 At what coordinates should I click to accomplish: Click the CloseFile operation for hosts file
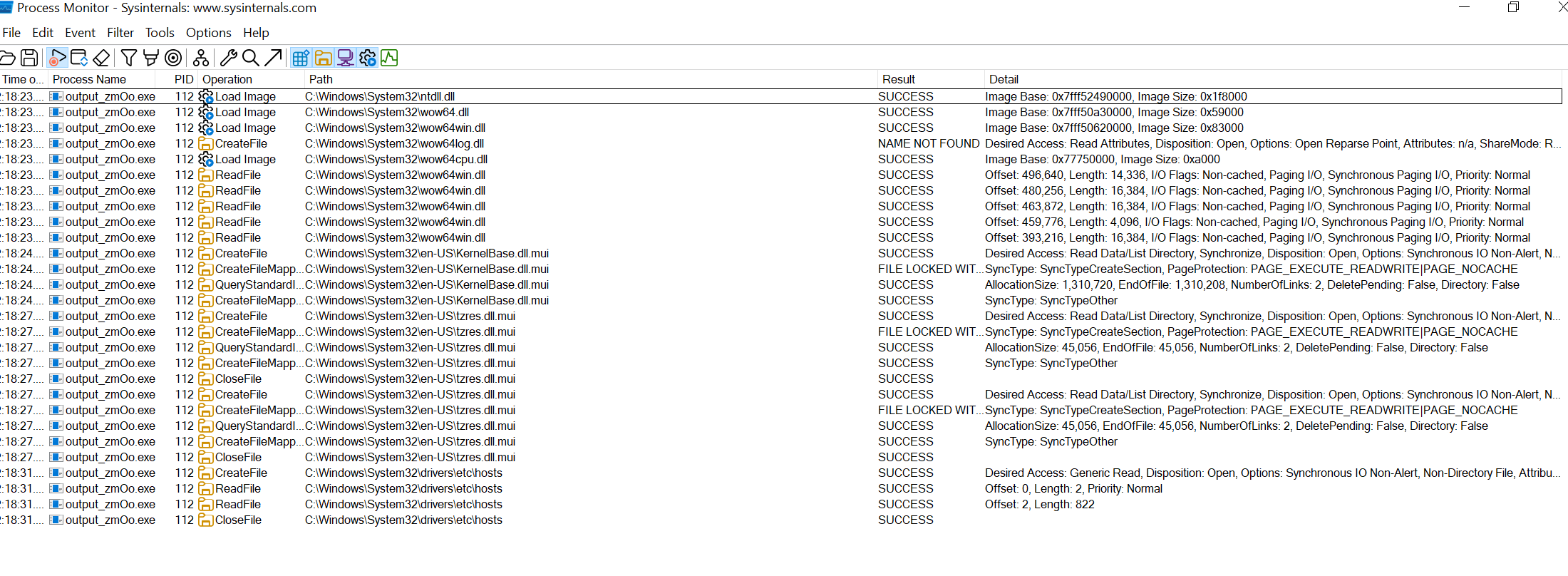(x=238, y=520)
